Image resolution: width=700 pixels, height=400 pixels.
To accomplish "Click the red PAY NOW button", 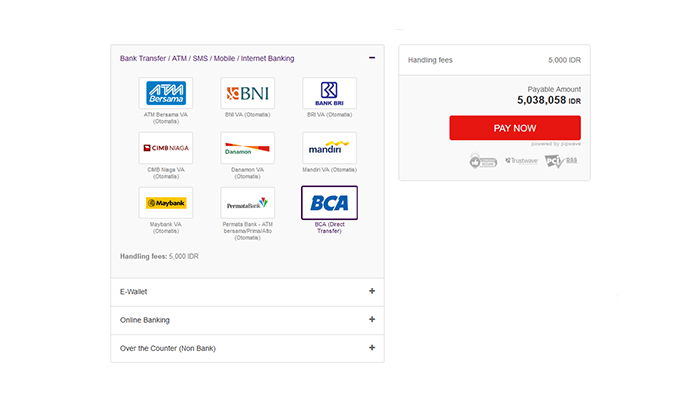I will (x=515, y=128).
